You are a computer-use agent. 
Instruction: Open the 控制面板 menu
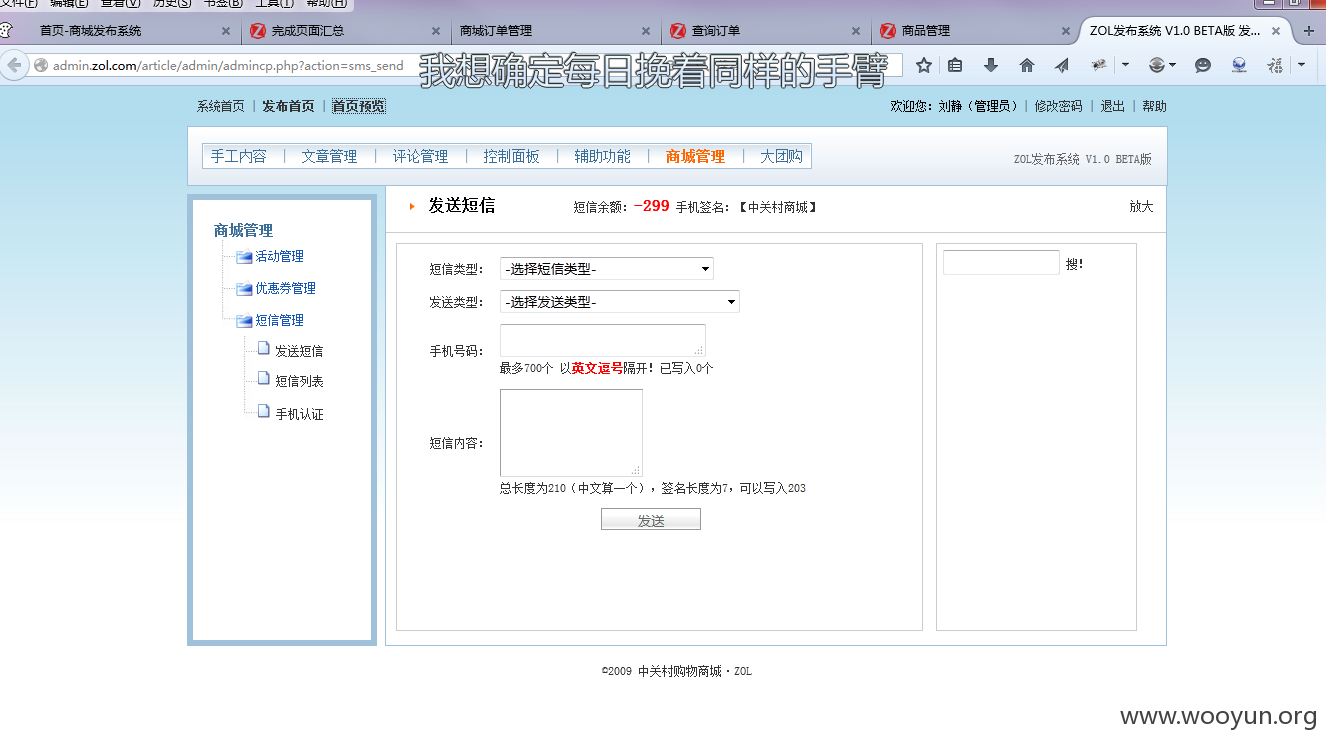(511, 157)
